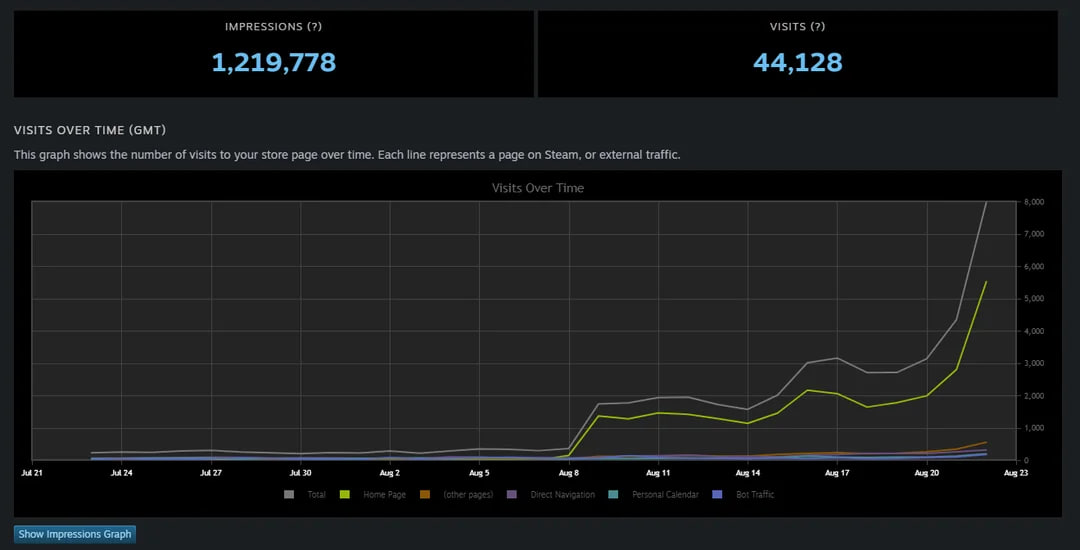Click the Aug 17 x-axis label
Image resolution: width=1080 pixels, height=550 pixels.
click(x=837, y=473)
